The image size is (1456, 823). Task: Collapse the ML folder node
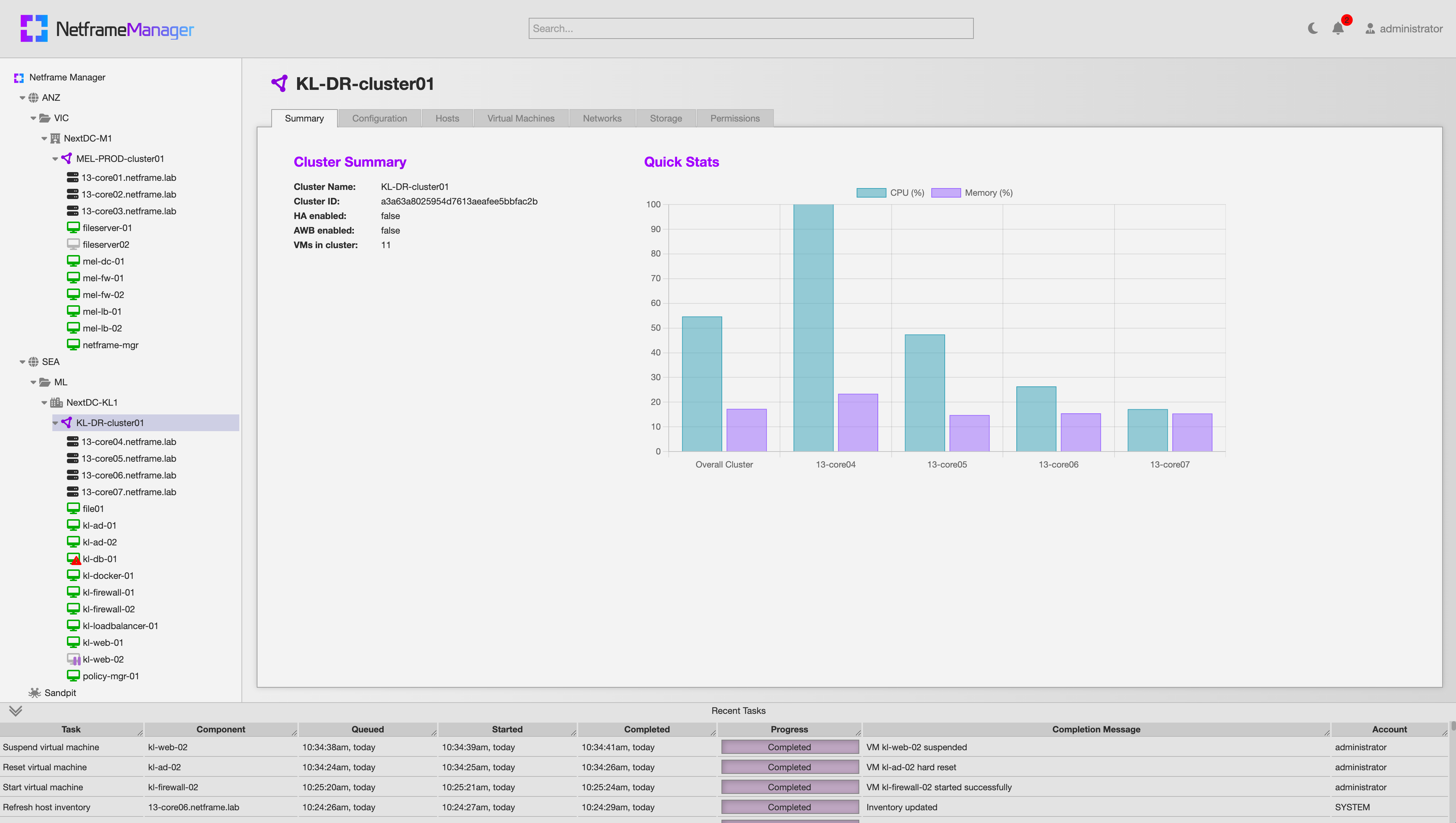33,382
